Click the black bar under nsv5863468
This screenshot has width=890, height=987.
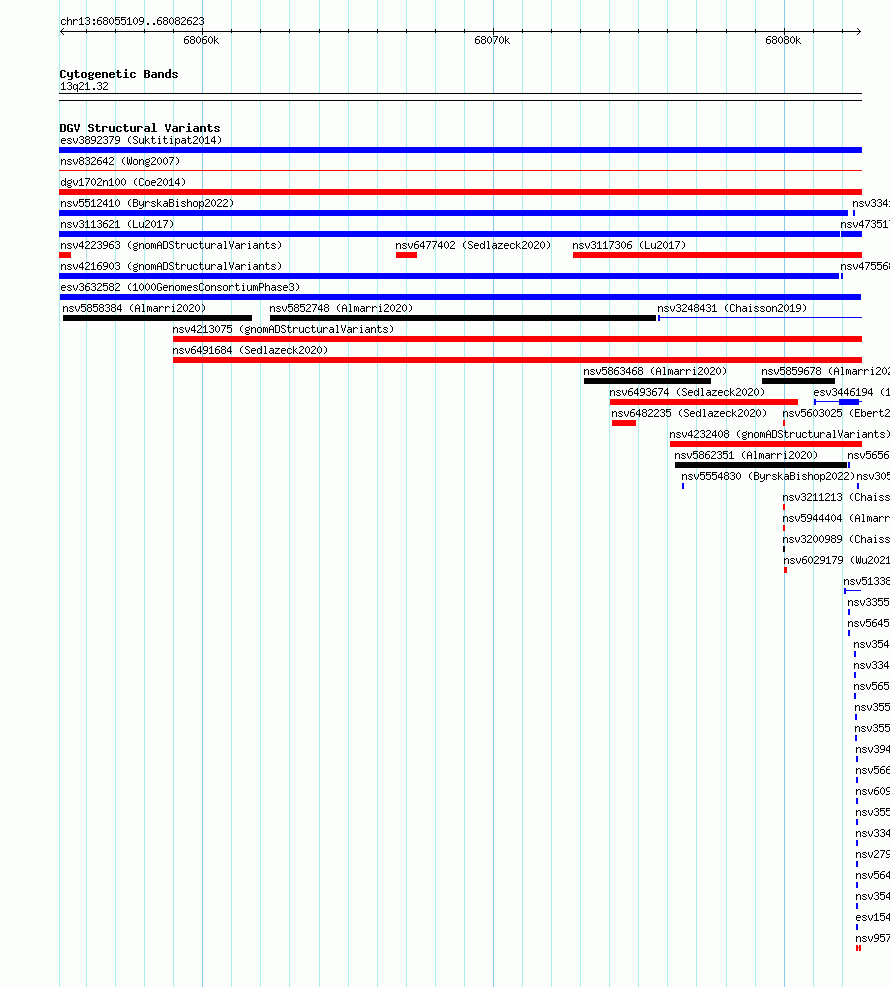point(648,381)
